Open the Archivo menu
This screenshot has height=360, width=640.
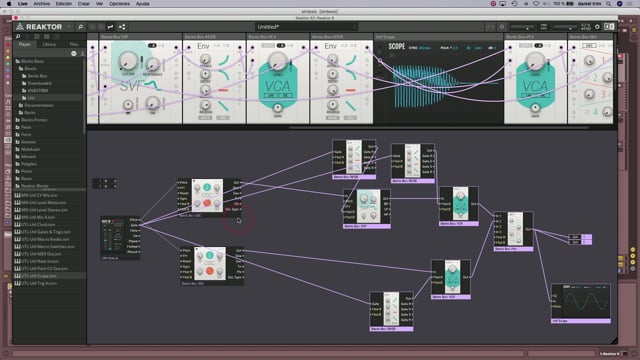click(x=42, y=4)
